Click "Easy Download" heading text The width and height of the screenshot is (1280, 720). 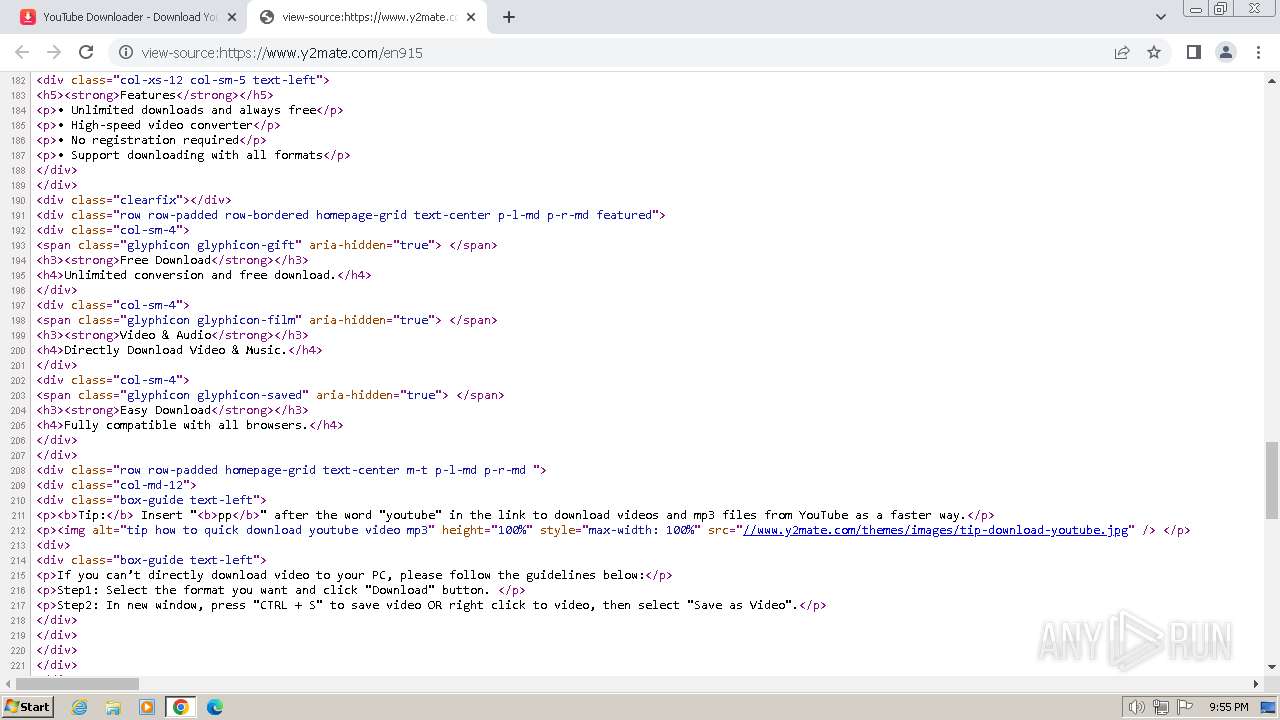[165, 410]
